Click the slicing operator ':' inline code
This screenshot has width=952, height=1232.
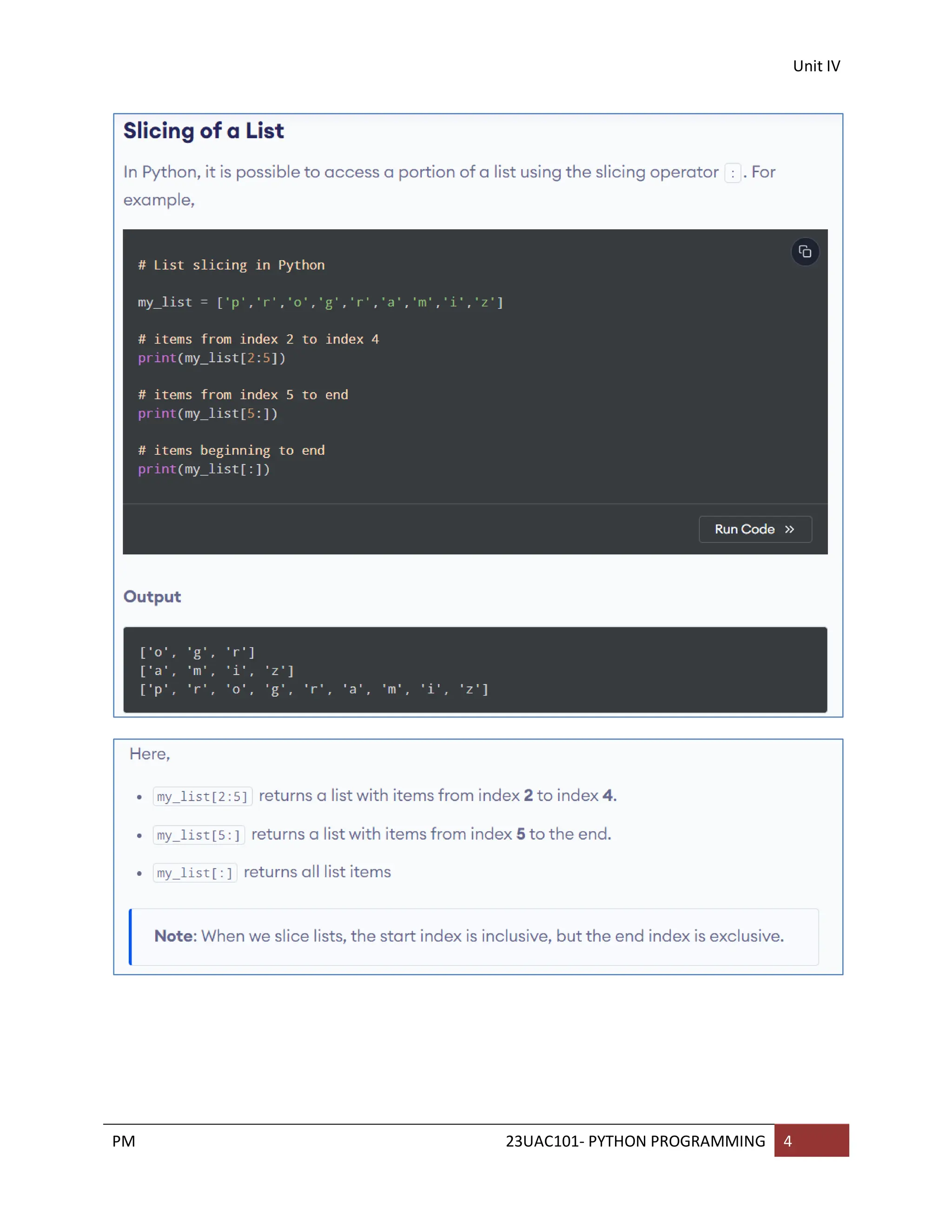coord(733,172)
